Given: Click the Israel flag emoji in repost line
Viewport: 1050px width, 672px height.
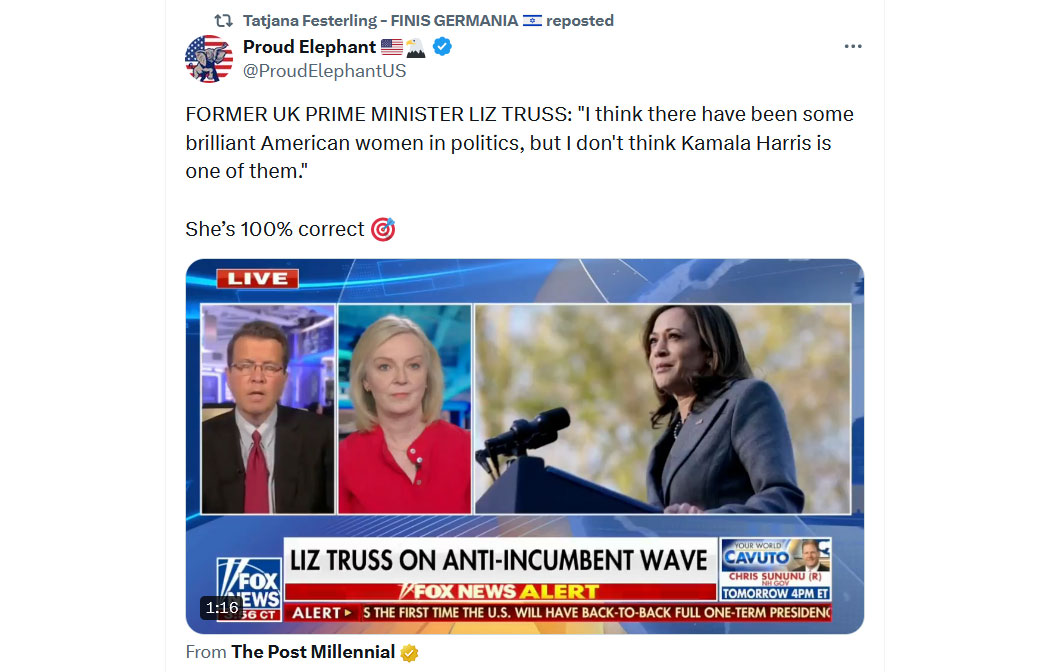Looking at the screenshot, I should (x=532, y=21).
